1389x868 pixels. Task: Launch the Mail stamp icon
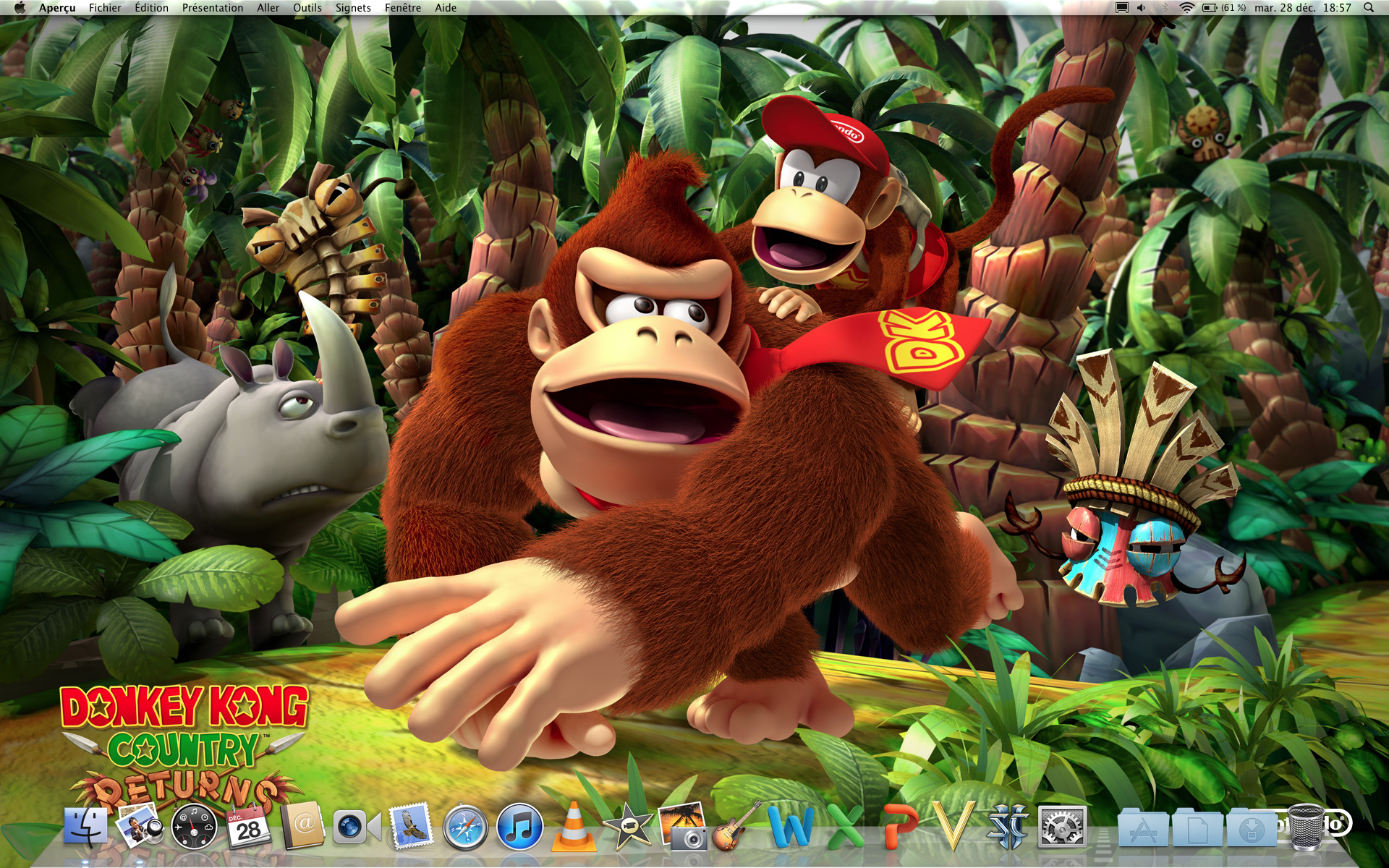411,827
